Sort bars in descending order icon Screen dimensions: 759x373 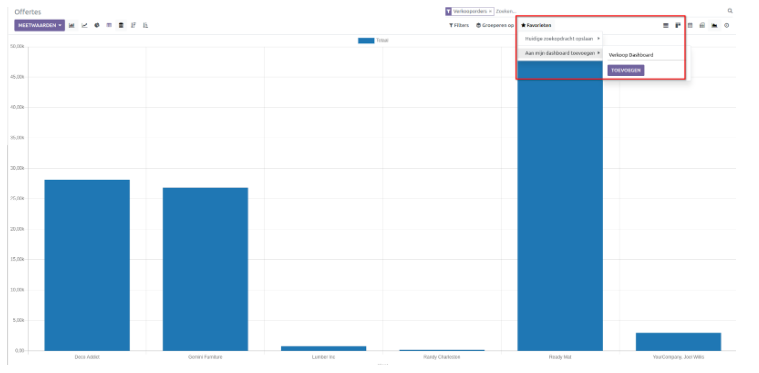pyautogui.click(x=133, y=26)
